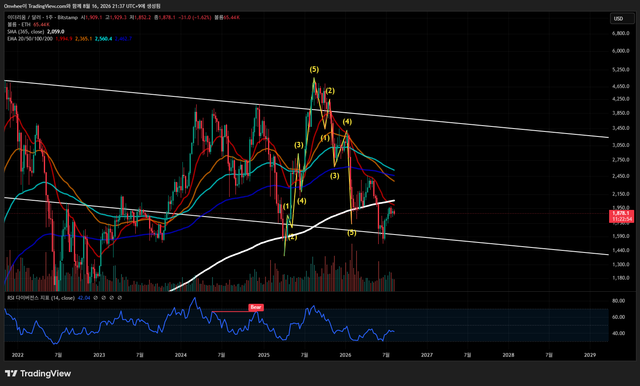Click the 2026 time axis label
640x386 pixels.
[x=345, y=355]
